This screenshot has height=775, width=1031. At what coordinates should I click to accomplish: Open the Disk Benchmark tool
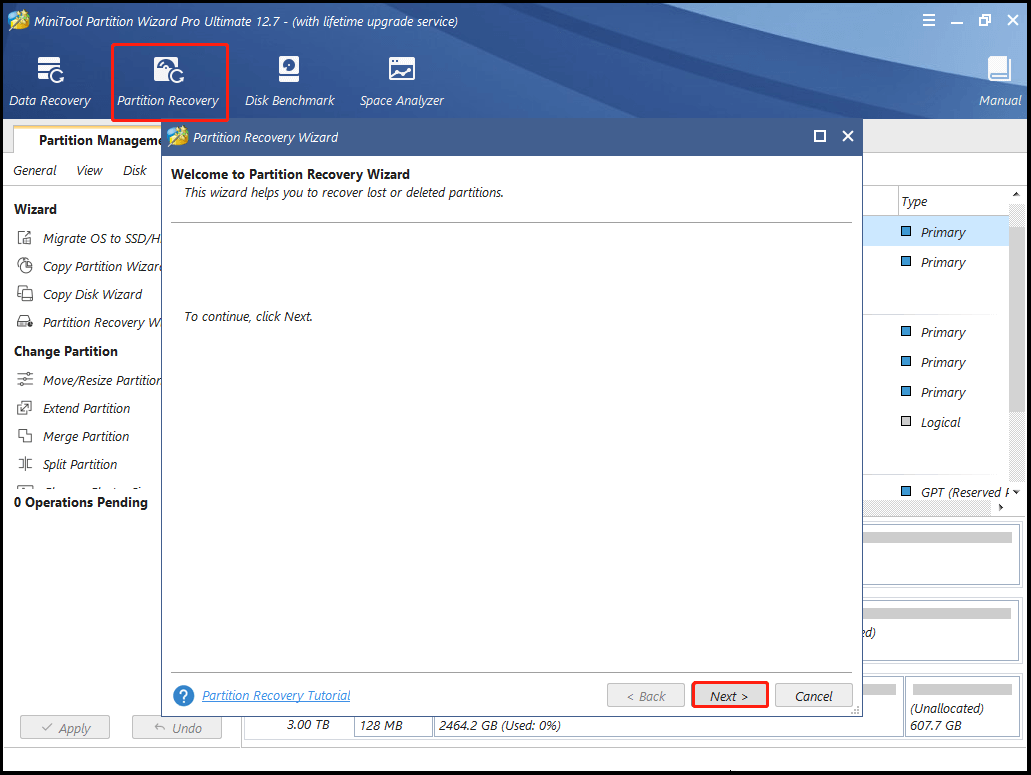289,82
